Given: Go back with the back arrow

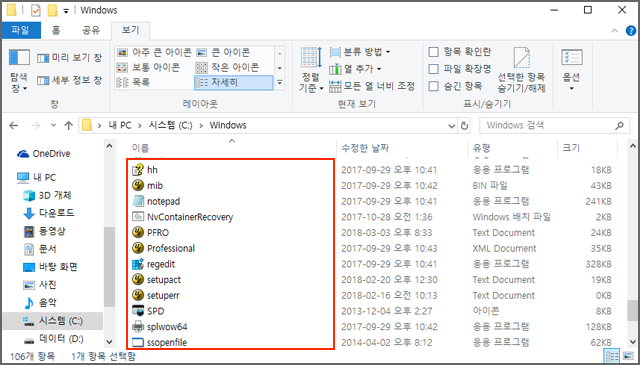Looking at the screenshot, I should point(14,125).
